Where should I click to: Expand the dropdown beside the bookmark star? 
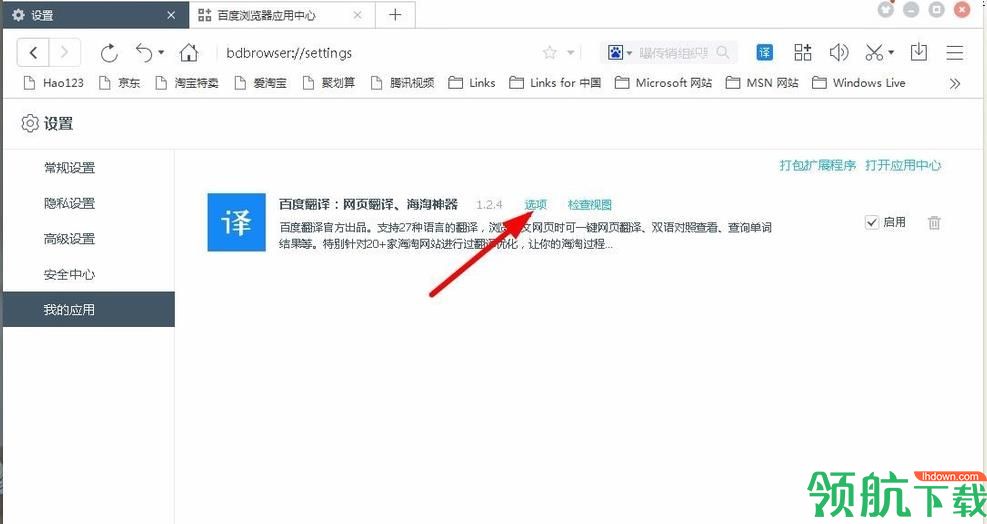click(570, 53)
